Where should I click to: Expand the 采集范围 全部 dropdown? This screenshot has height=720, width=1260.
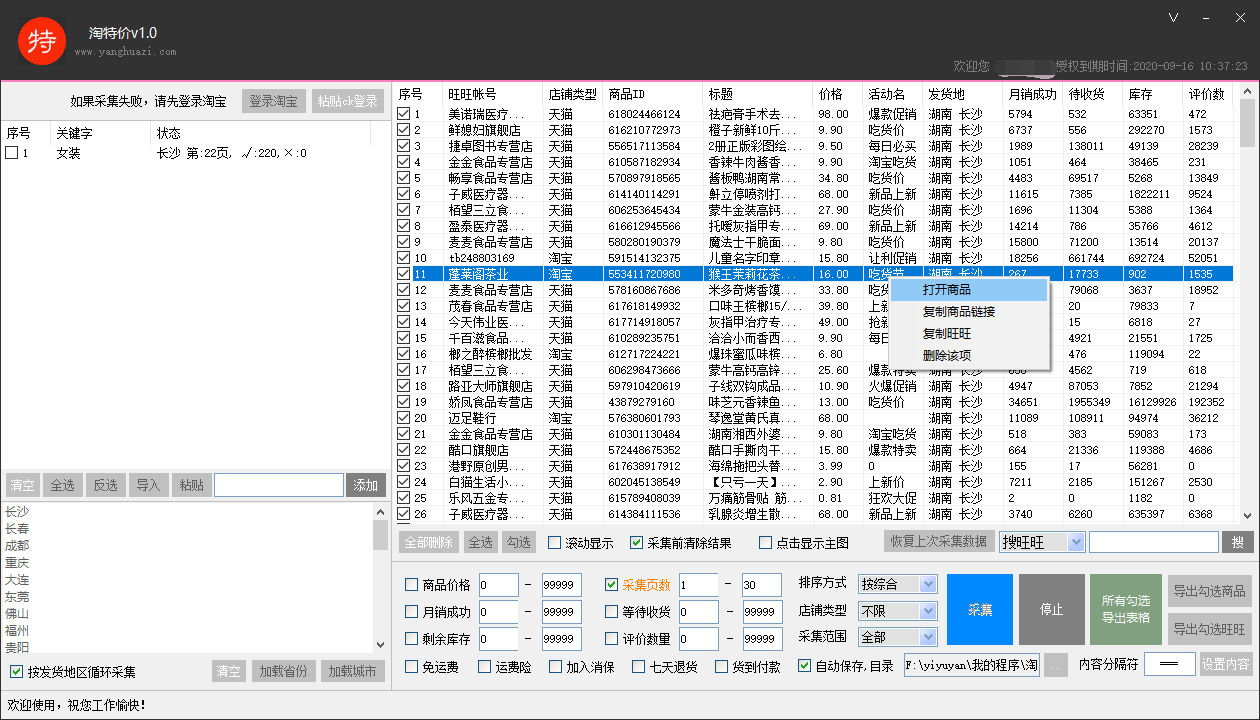[x=898, y=637]
